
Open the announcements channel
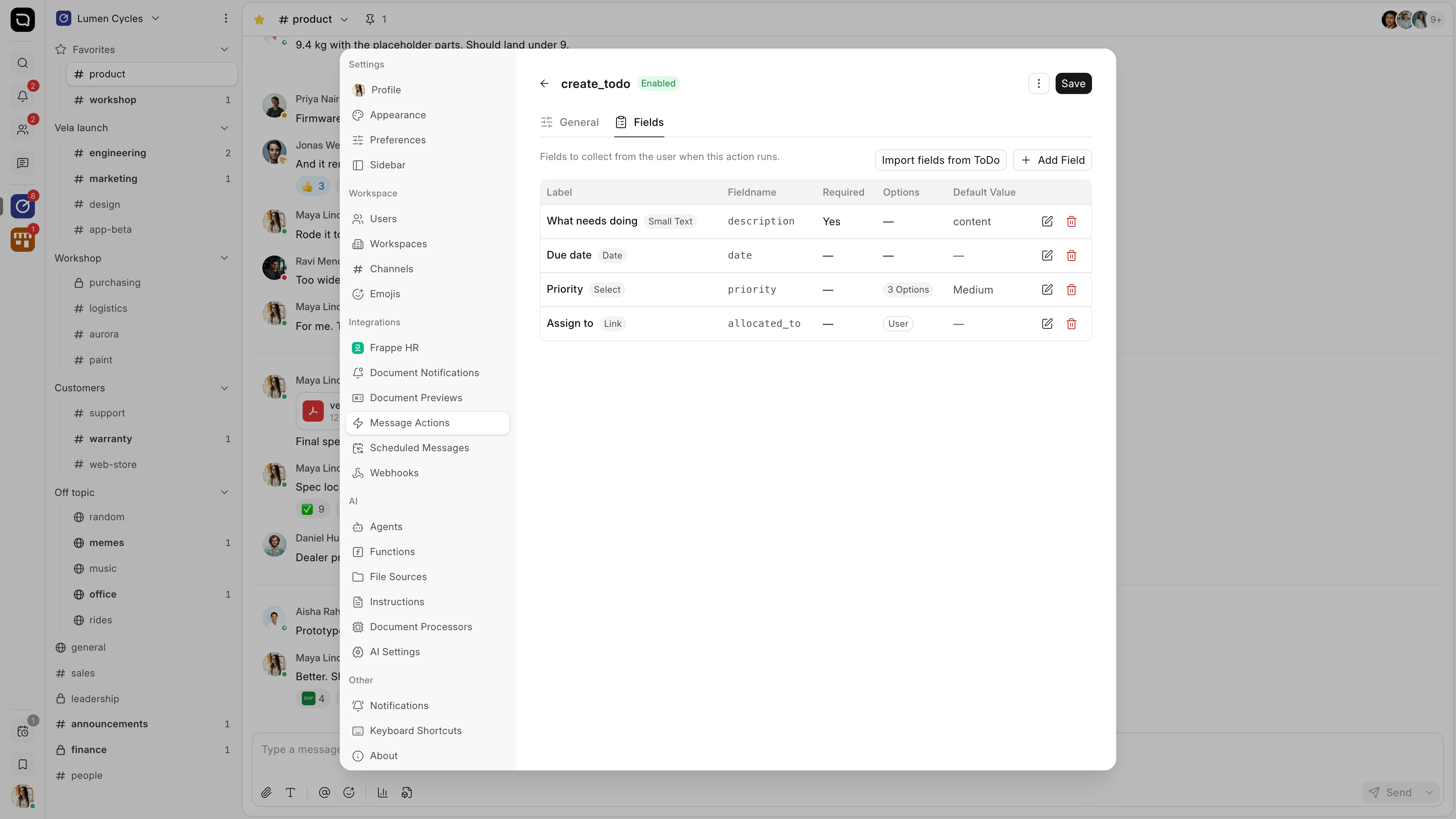[144, 724]
